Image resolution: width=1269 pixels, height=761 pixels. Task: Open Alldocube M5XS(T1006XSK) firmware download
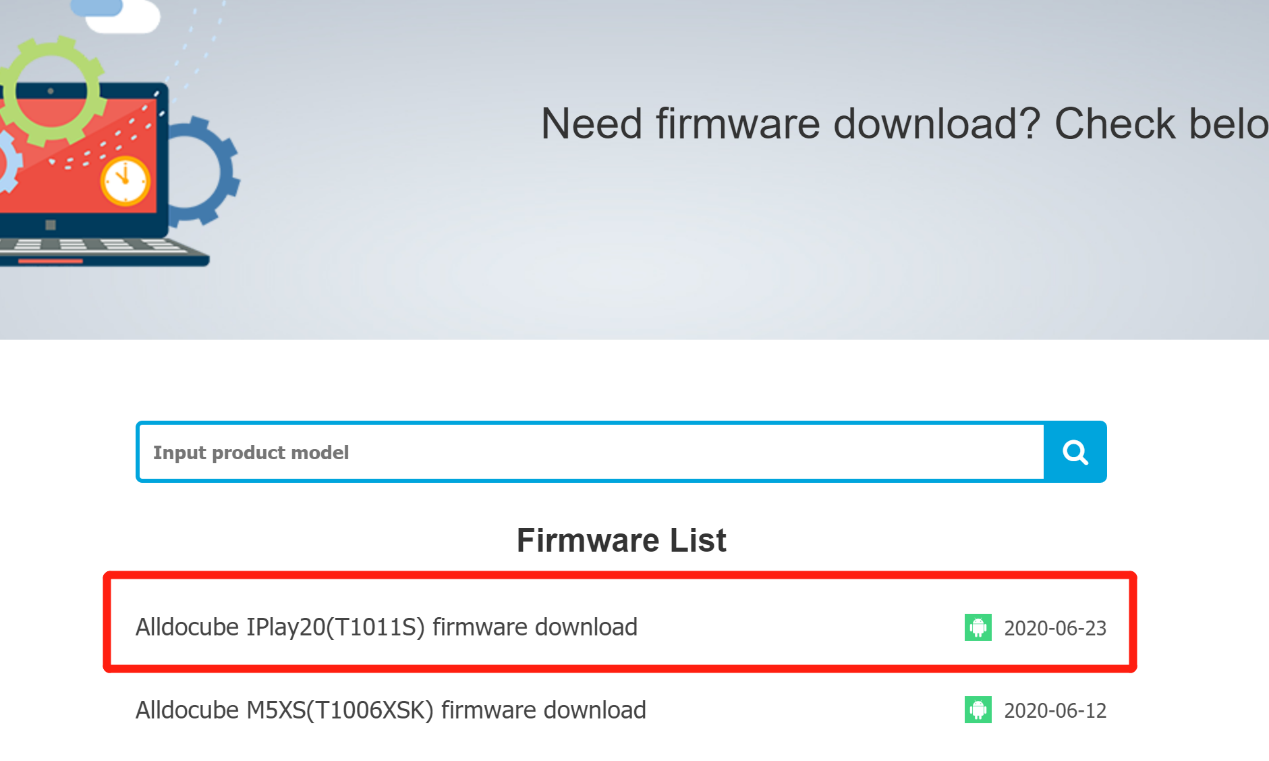click(x=390, y=710)
